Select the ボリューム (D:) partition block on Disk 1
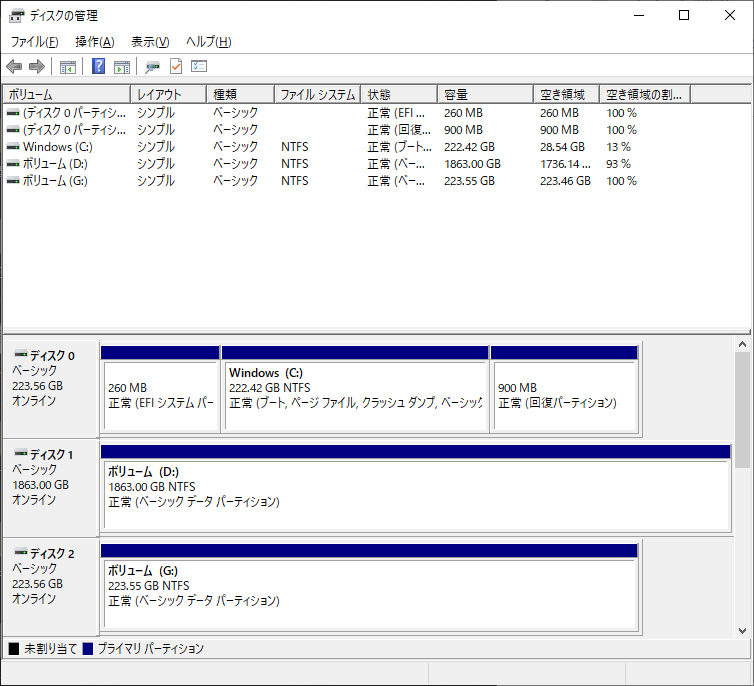Image resolution: width=754 pixels, height=686 pixels. pyautogui.click(x=416, y=488)
